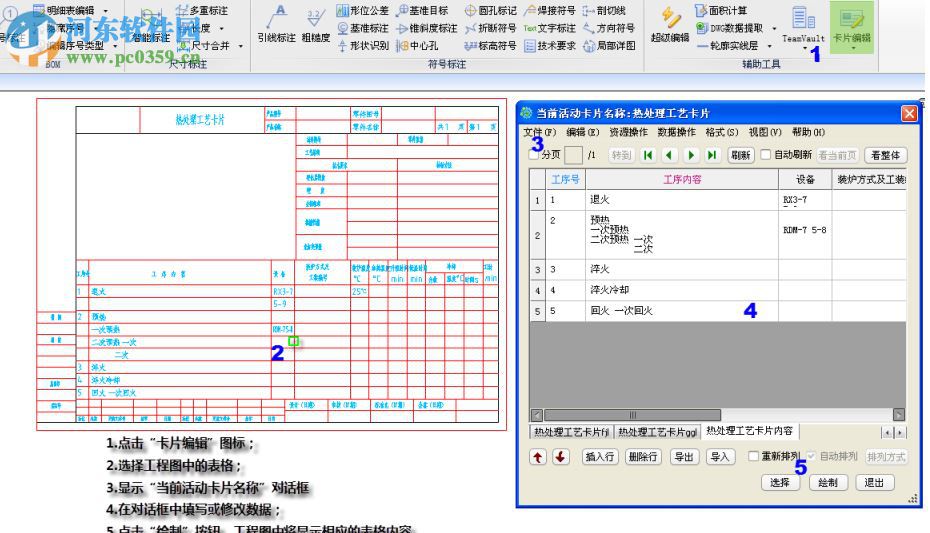Click the 绘制 draw button

[x=827, y=483]
